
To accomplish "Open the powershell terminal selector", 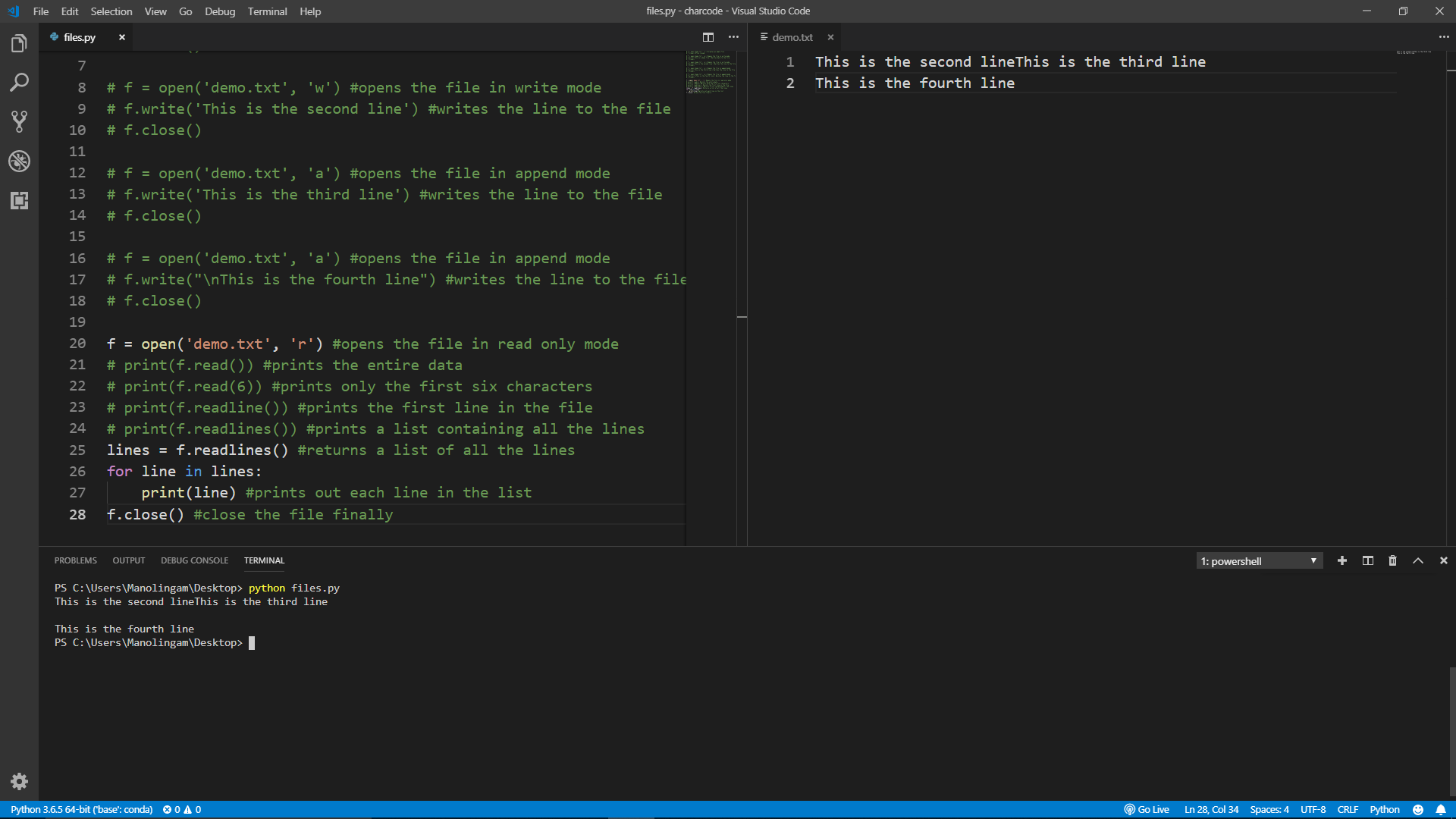I will coord(1259,560).
